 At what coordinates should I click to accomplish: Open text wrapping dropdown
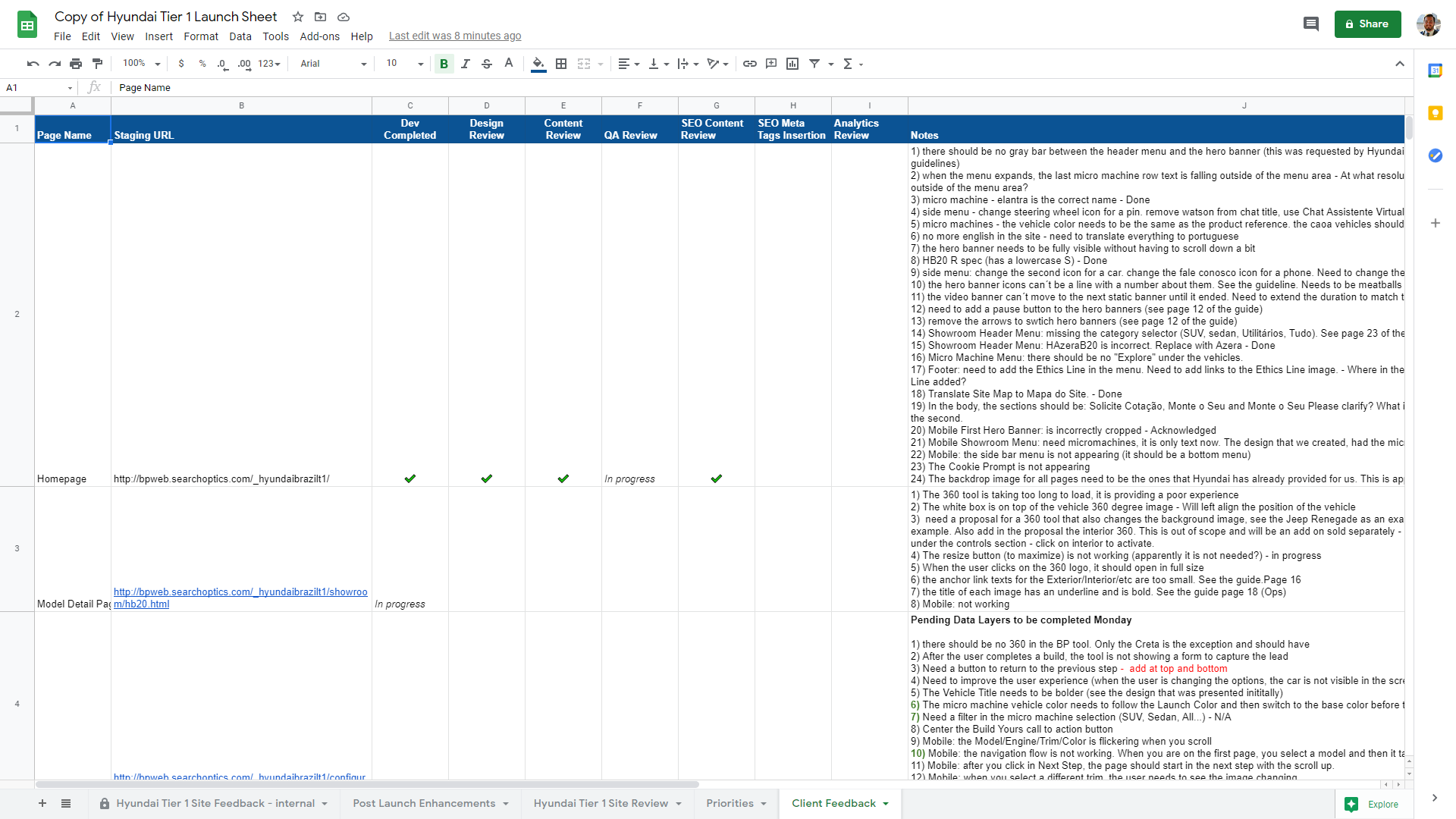click(688, 64)
